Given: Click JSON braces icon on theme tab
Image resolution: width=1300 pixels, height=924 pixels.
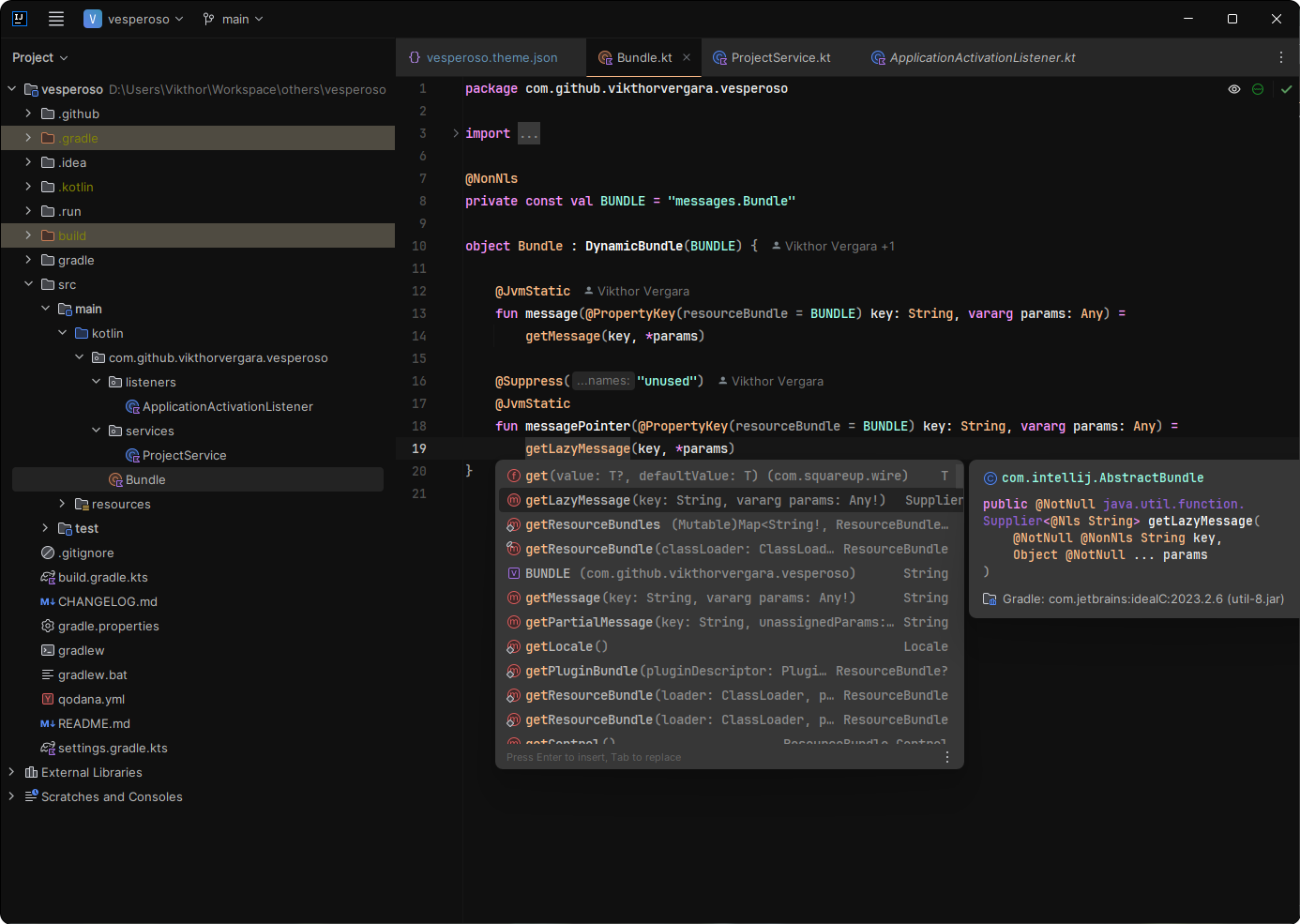Looking at the screenshot, I should click(415, 57).
